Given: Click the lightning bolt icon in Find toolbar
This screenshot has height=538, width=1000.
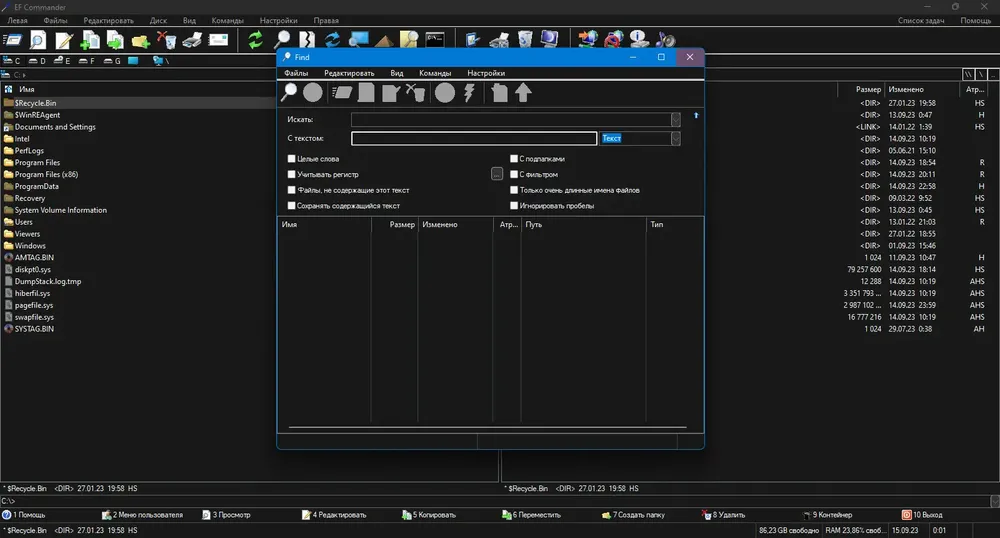Looking at the screenshot, I should [x=469, y=93].
